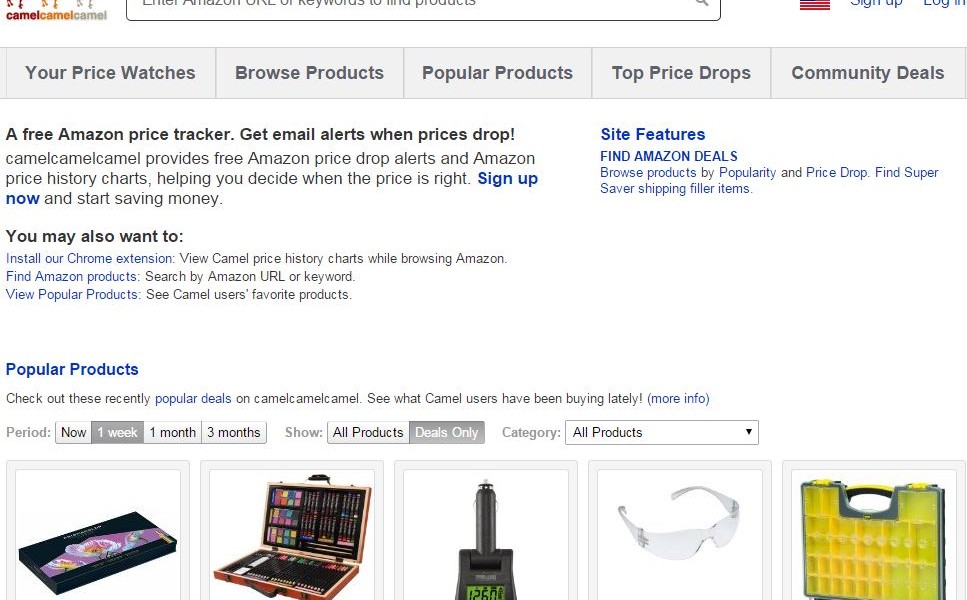Focus the Amazon URL search field
967x600 pixels.
[410, 5]
